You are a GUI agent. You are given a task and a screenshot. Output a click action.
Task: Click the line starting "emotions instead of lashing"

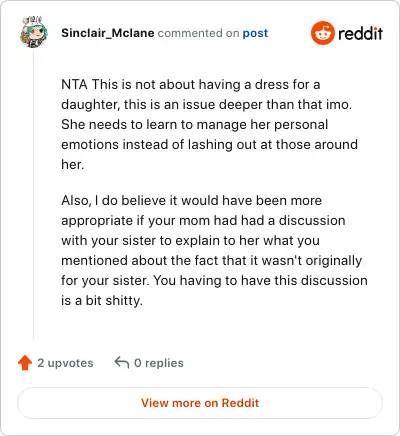pos(209,145)
